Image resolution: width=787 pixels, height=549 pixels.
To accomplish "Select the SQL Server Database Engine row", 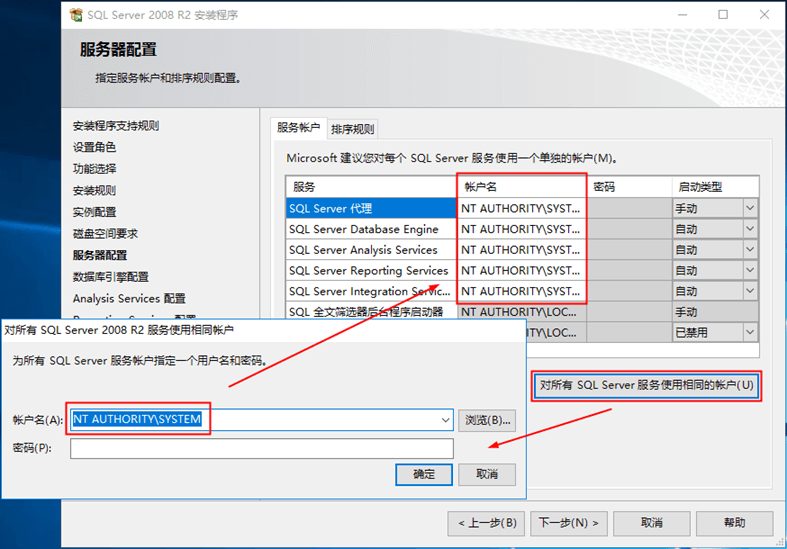I will pyautogui.click(x=371, y=229).
